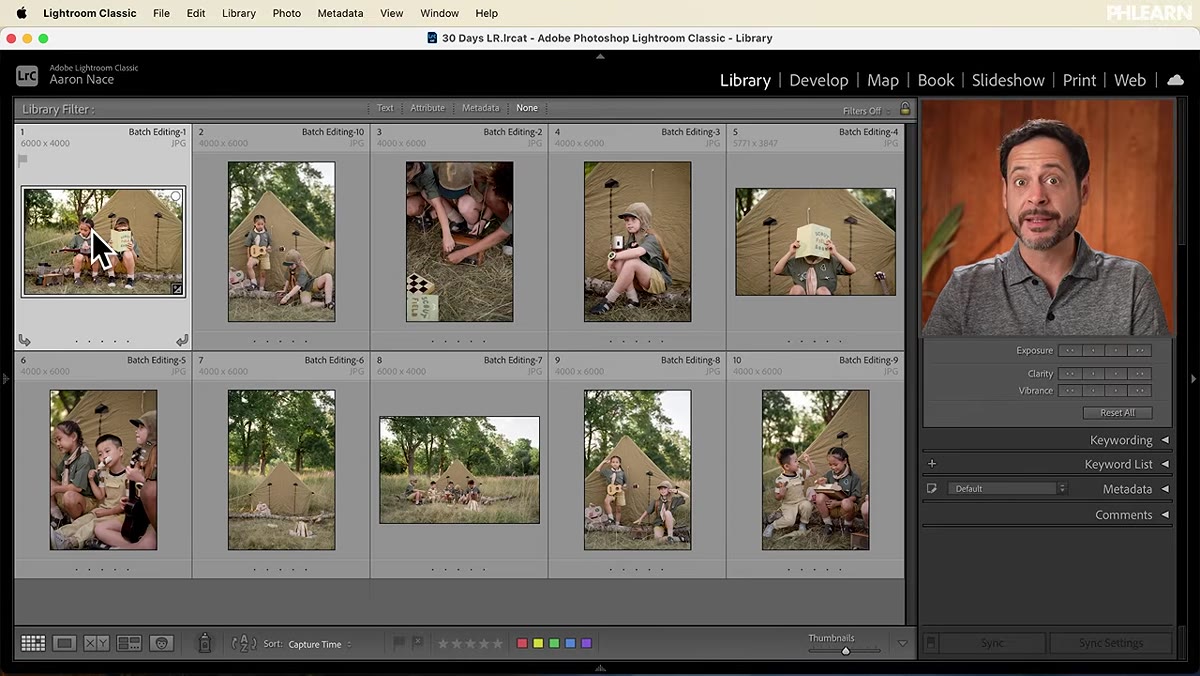Click the cloud sync status icon
This screenshot has height=676, width=1200.
tap(1176, 80)
